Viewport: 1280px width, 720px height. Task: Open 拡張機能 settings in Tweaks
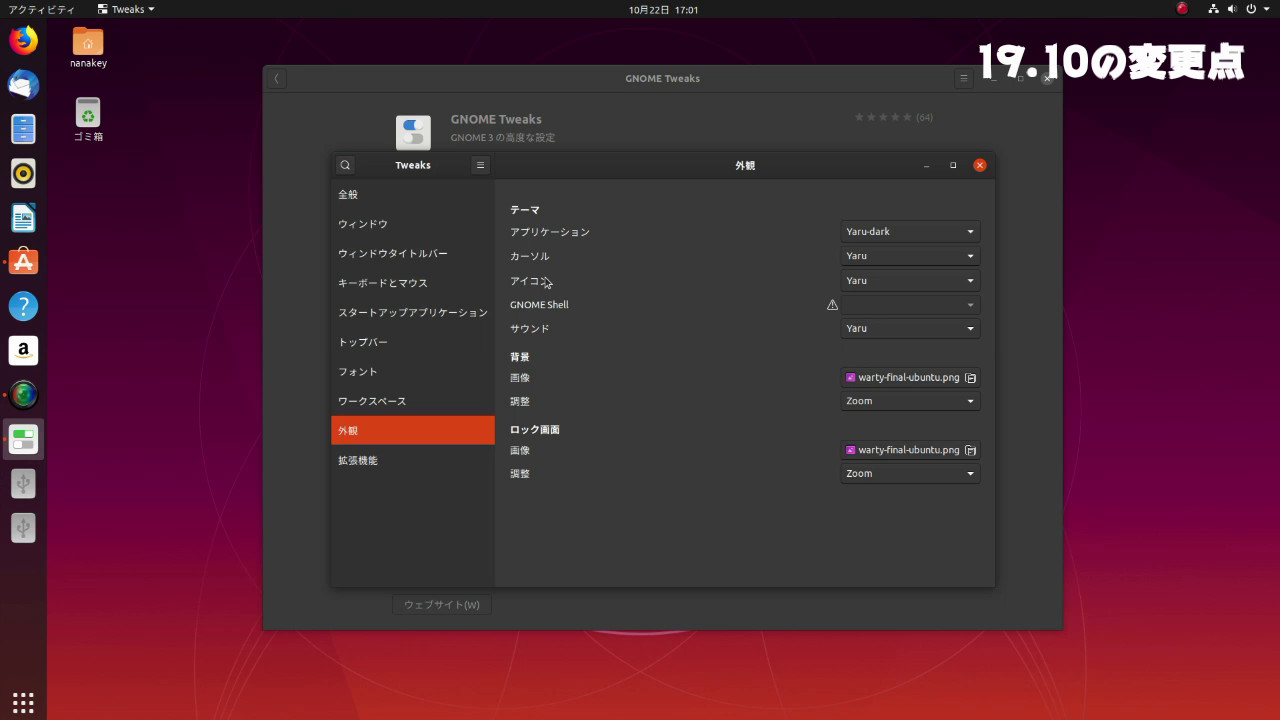412,460
